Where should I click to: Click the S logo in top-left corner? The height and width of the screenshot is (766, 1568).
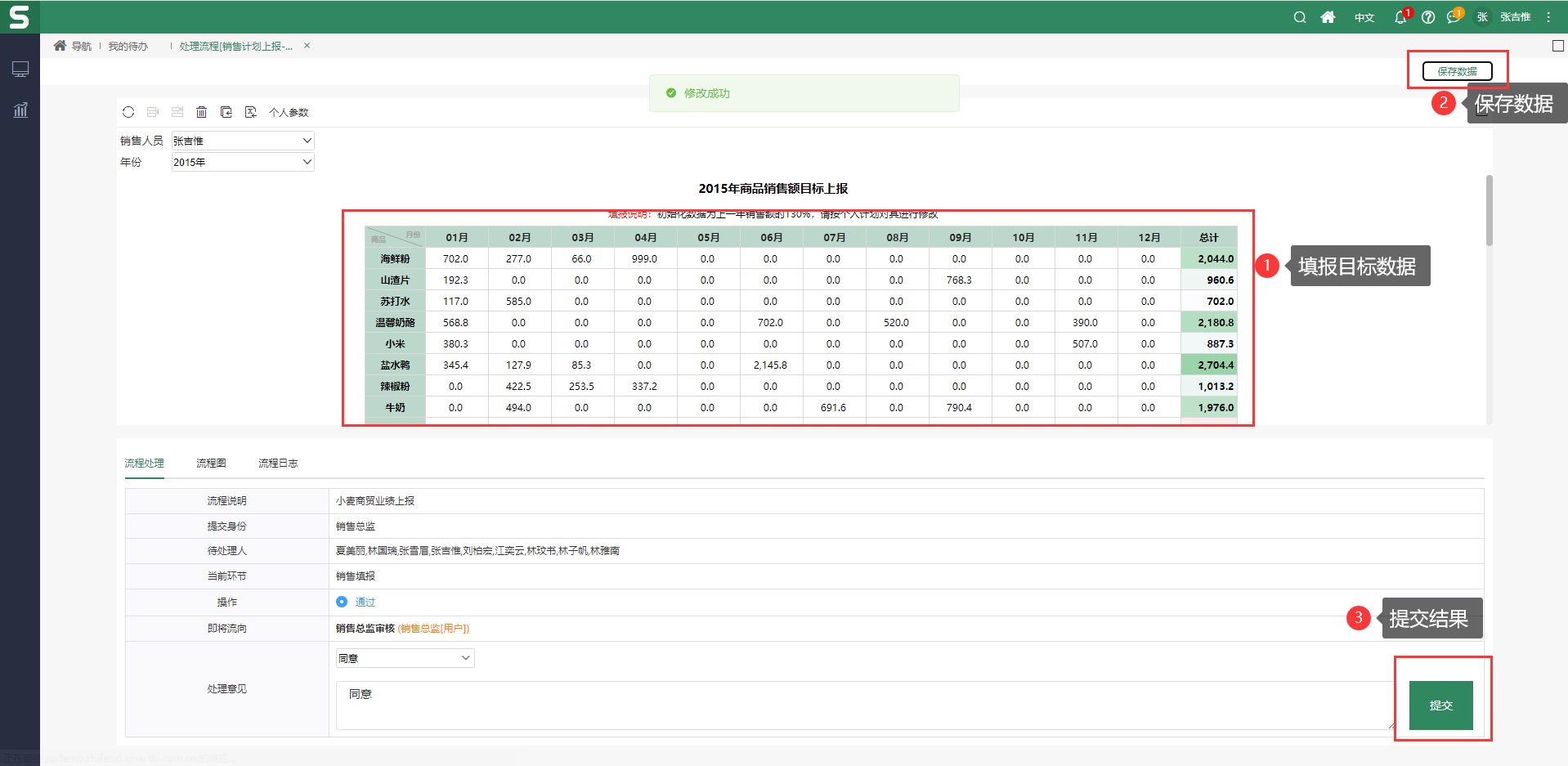19,16
